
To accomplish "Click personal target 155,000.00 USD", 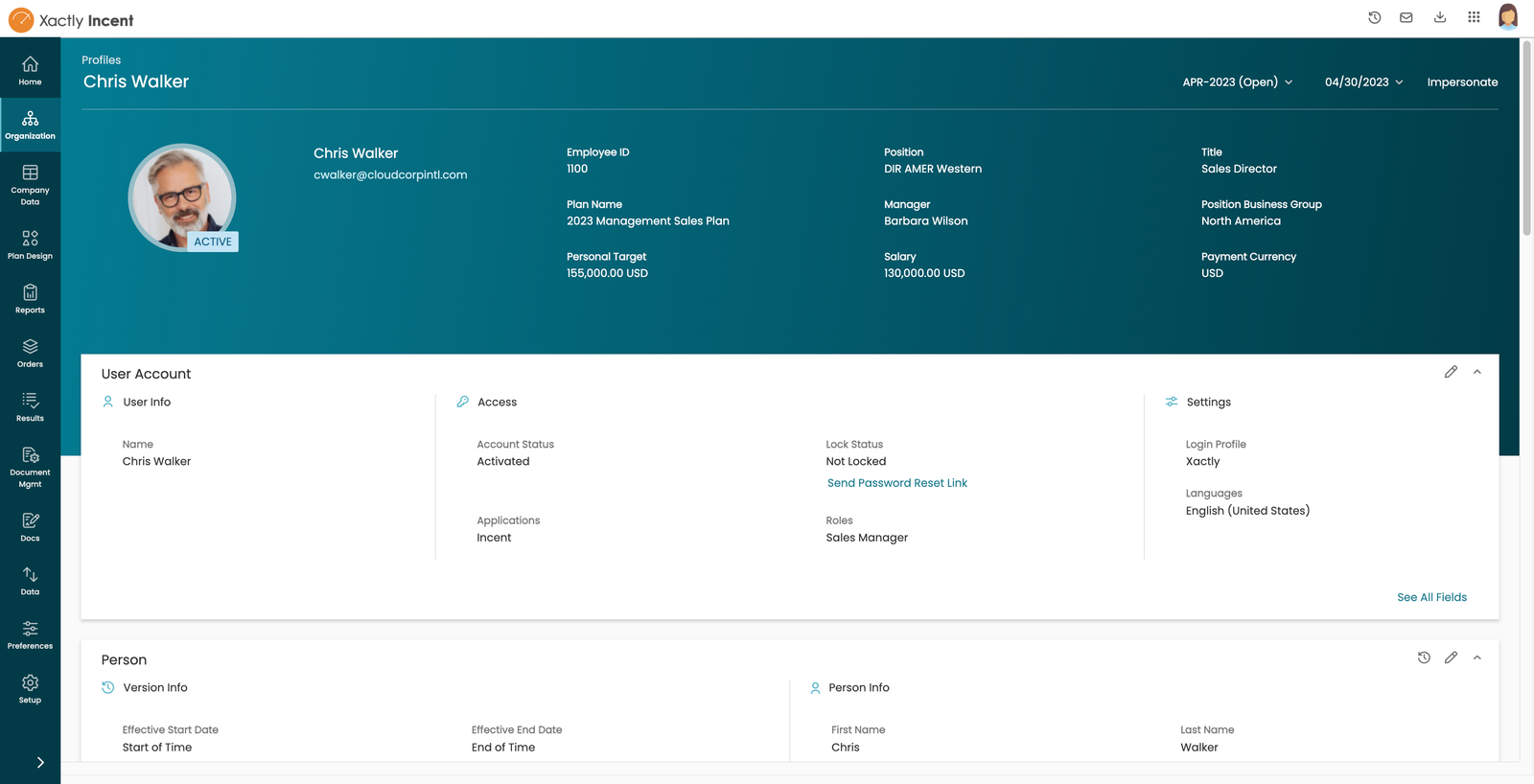I will pos(607,273).
